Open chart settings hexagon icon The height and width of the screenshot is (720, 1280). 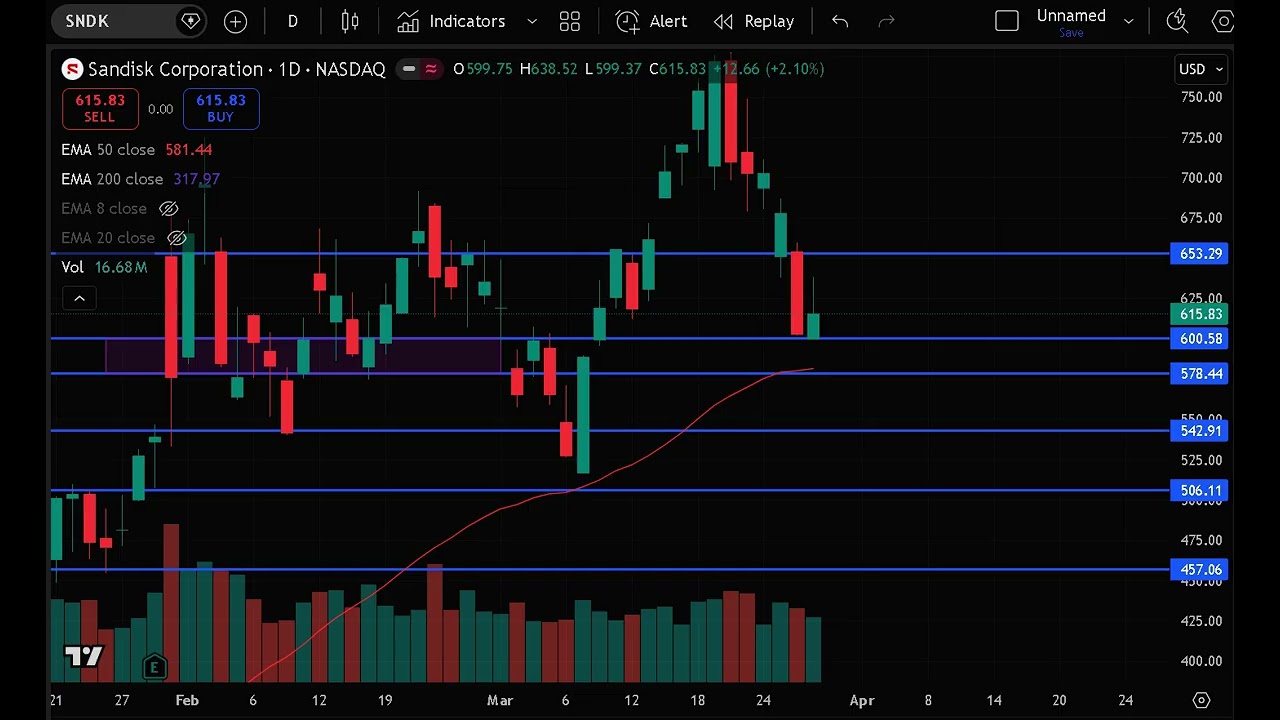point(1223,21)
